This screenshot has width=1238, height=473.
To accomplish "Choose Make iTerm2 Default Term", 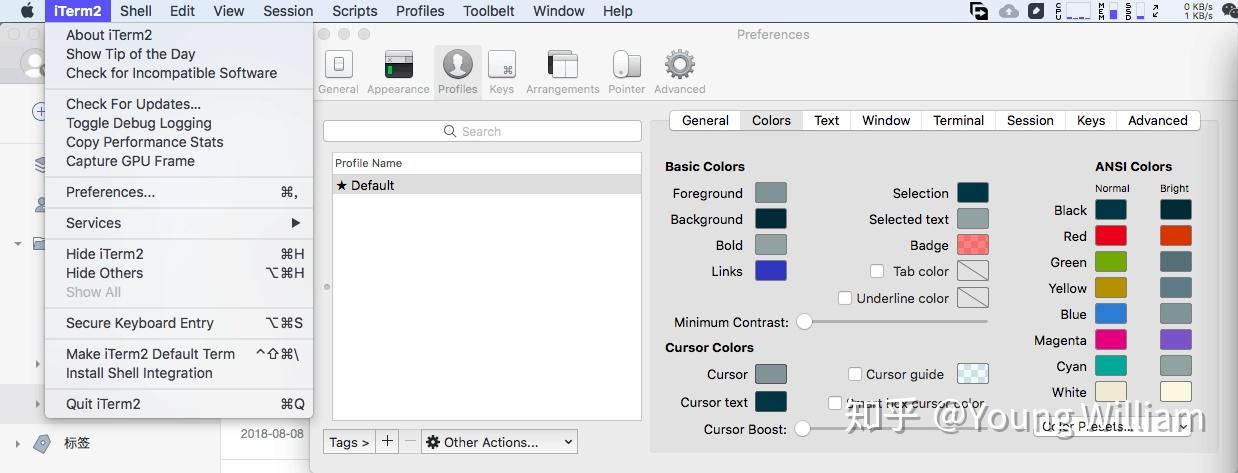I will (179, 354).
